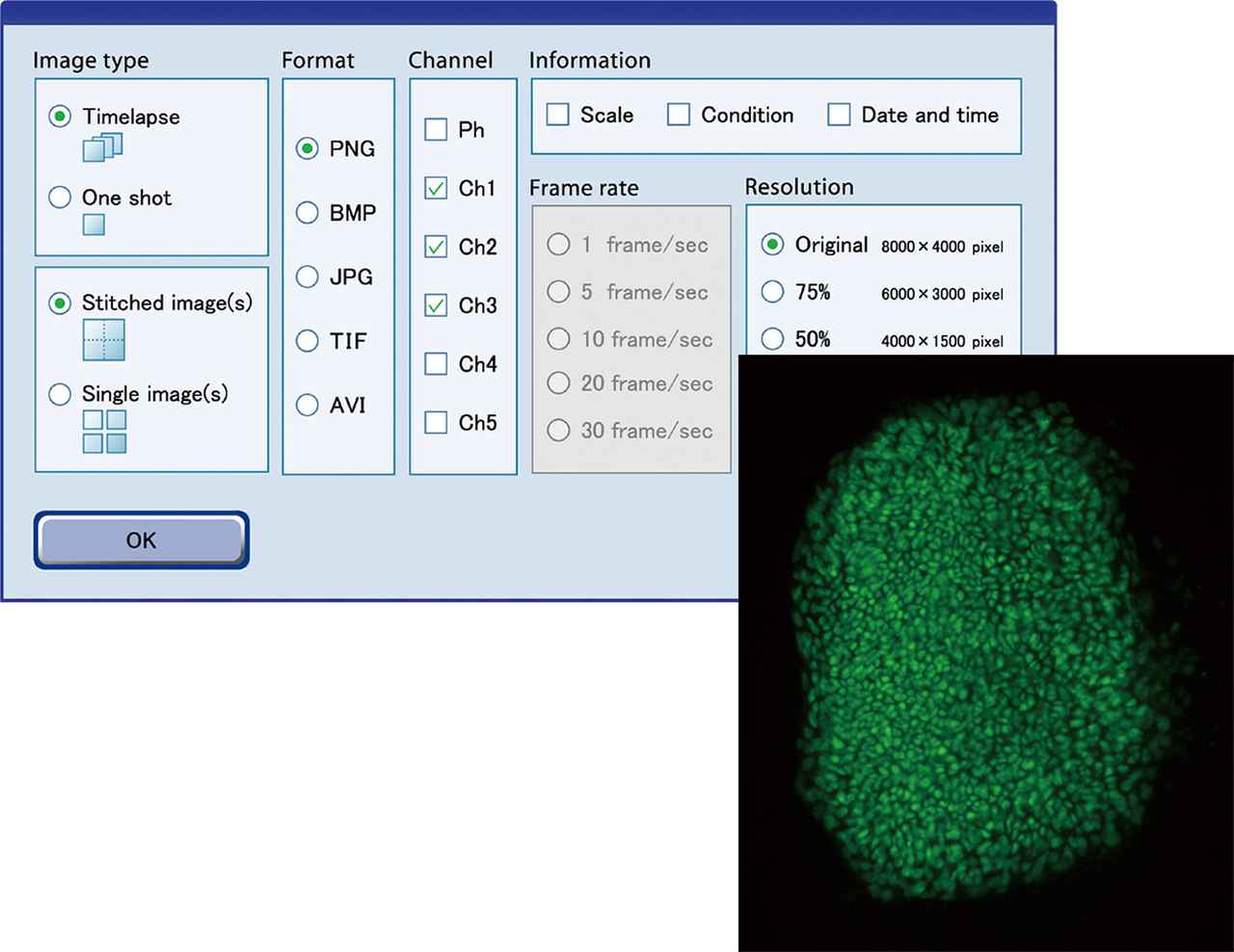
Task: Click the One shot single-frame icon
Action: click(94, 225)
